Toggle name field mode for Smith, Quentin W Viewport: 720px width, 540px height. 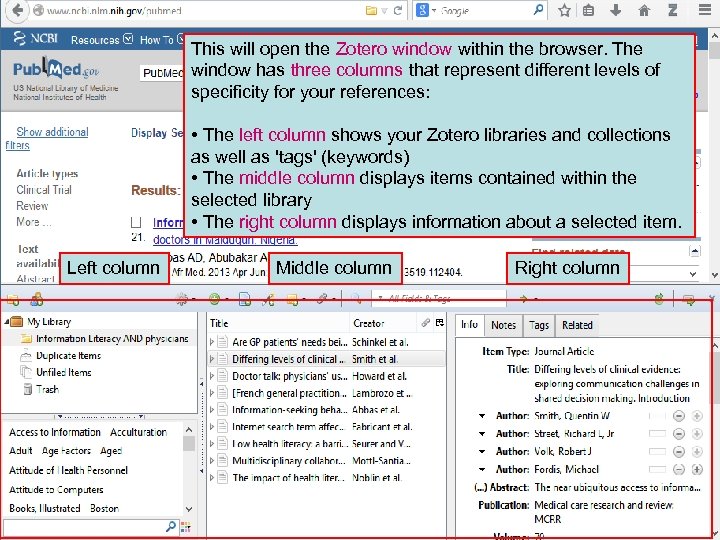657,416
